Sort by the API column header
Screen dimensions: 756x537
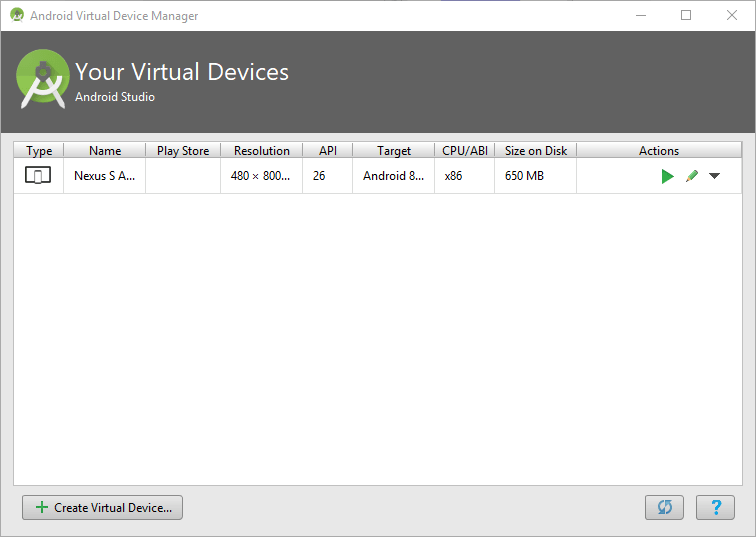click(x=327, y=150)
